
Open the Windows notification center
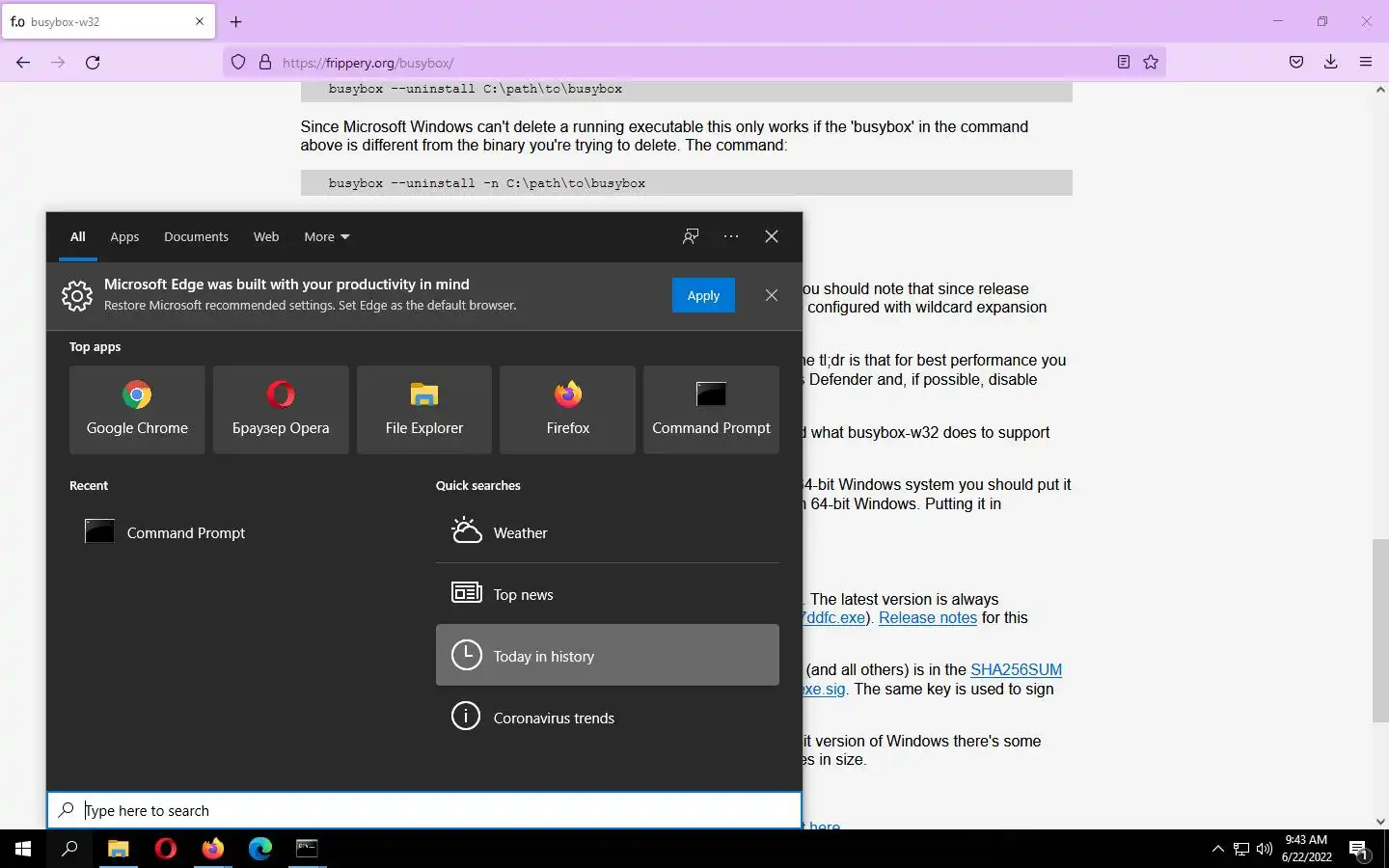[1359, 849]
